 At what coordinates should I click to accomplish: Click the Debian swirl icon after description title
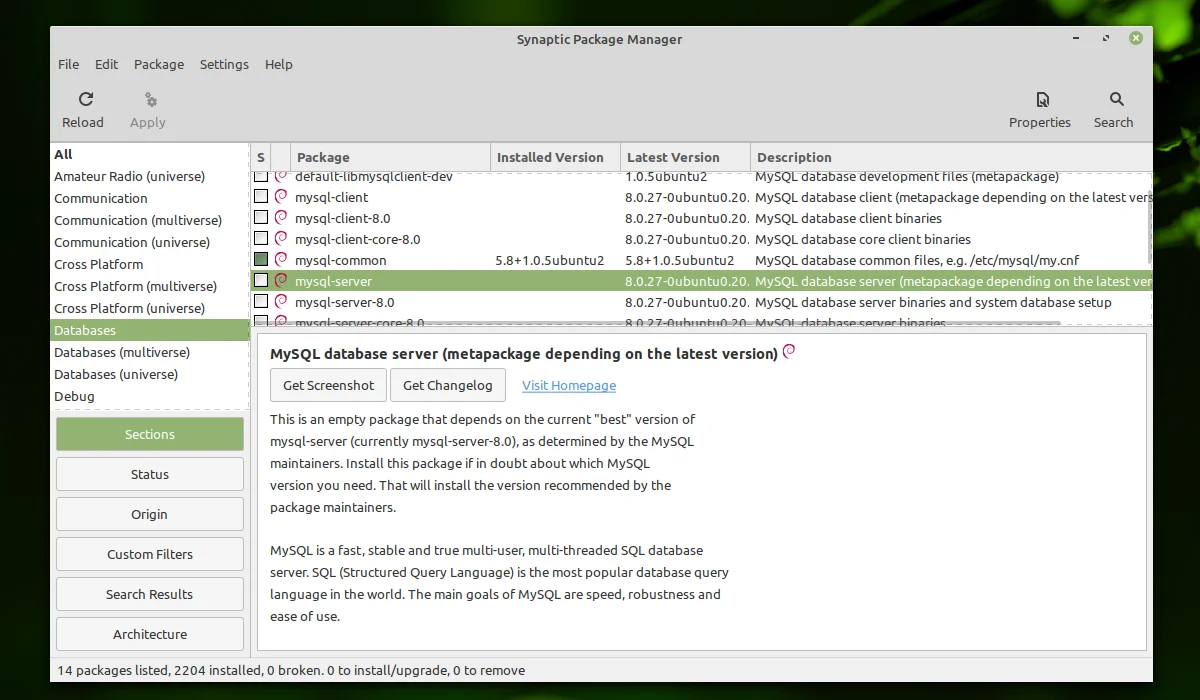(789, 352)
